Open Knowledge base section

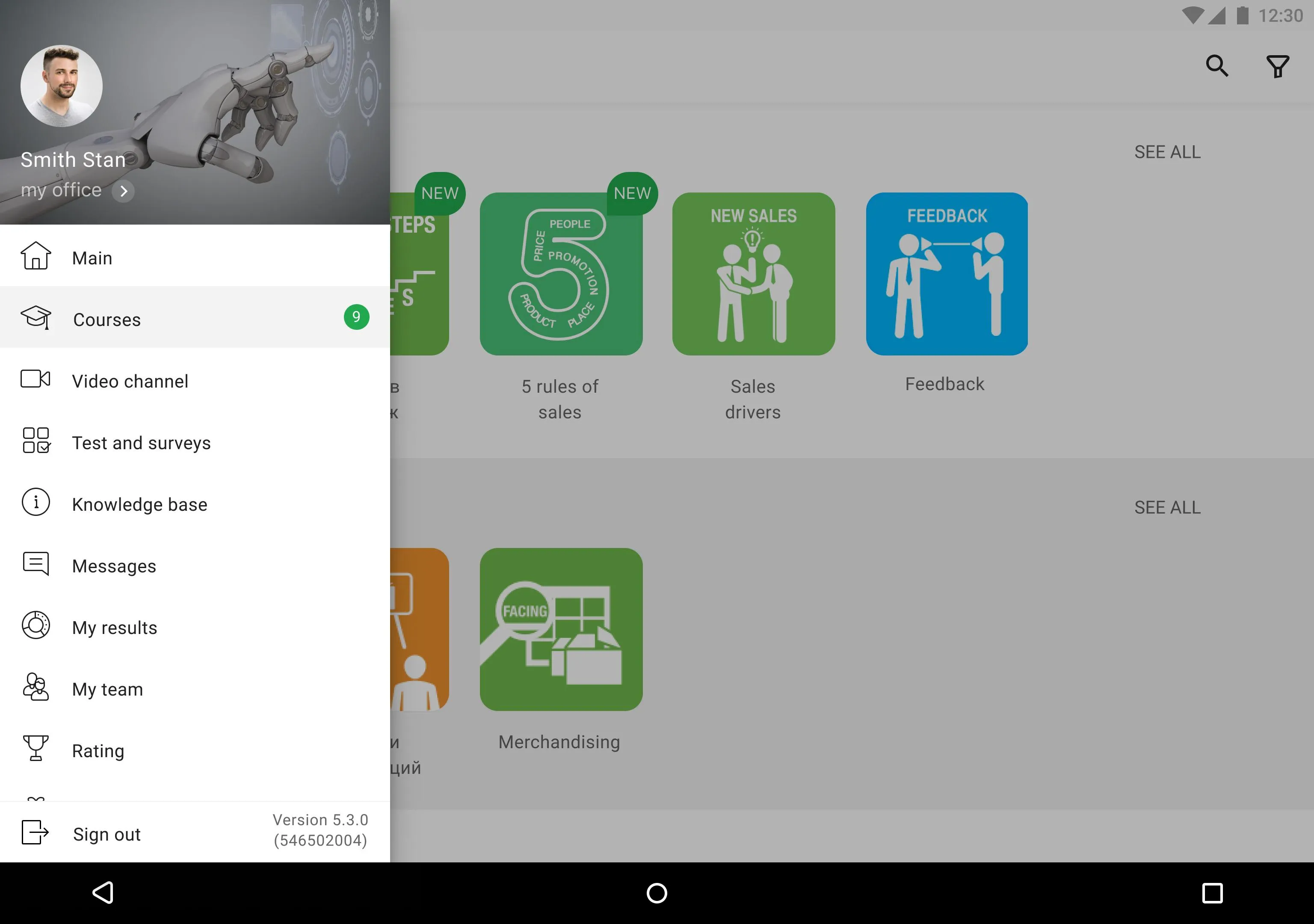click(x=140, y=504)
